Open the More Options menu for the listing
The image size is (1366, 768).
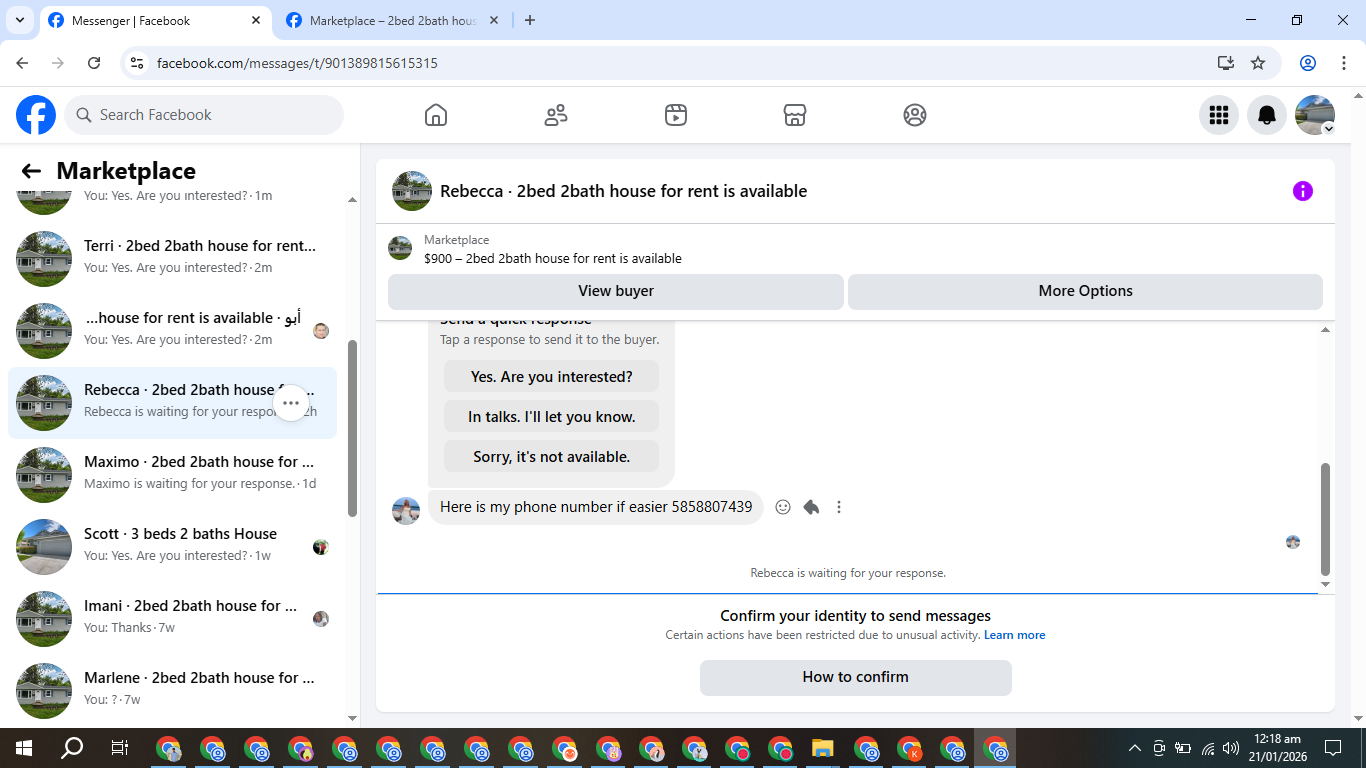1085,291
